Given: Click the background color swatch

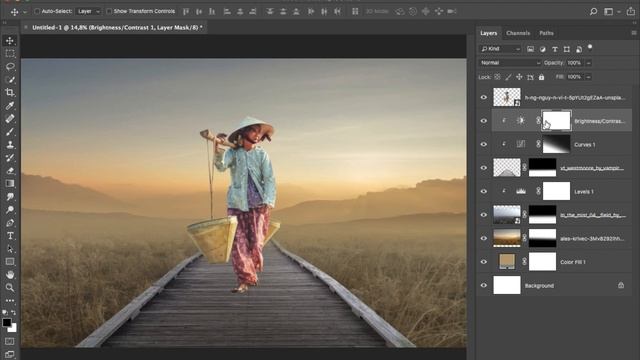Looking at the screenshot, I should pyautogui.click(x=13, y=329).
